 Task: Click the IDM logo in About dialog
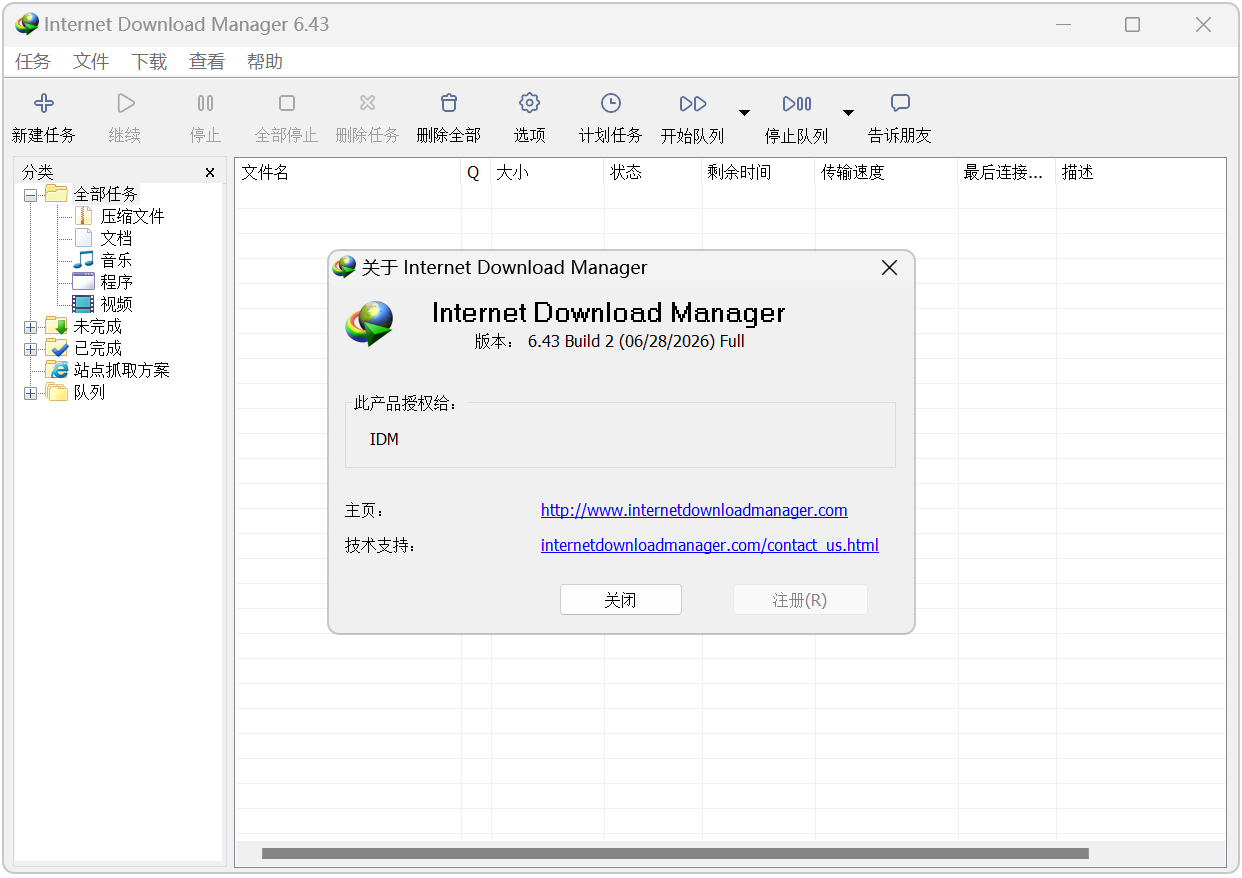[x=369, y=324]
